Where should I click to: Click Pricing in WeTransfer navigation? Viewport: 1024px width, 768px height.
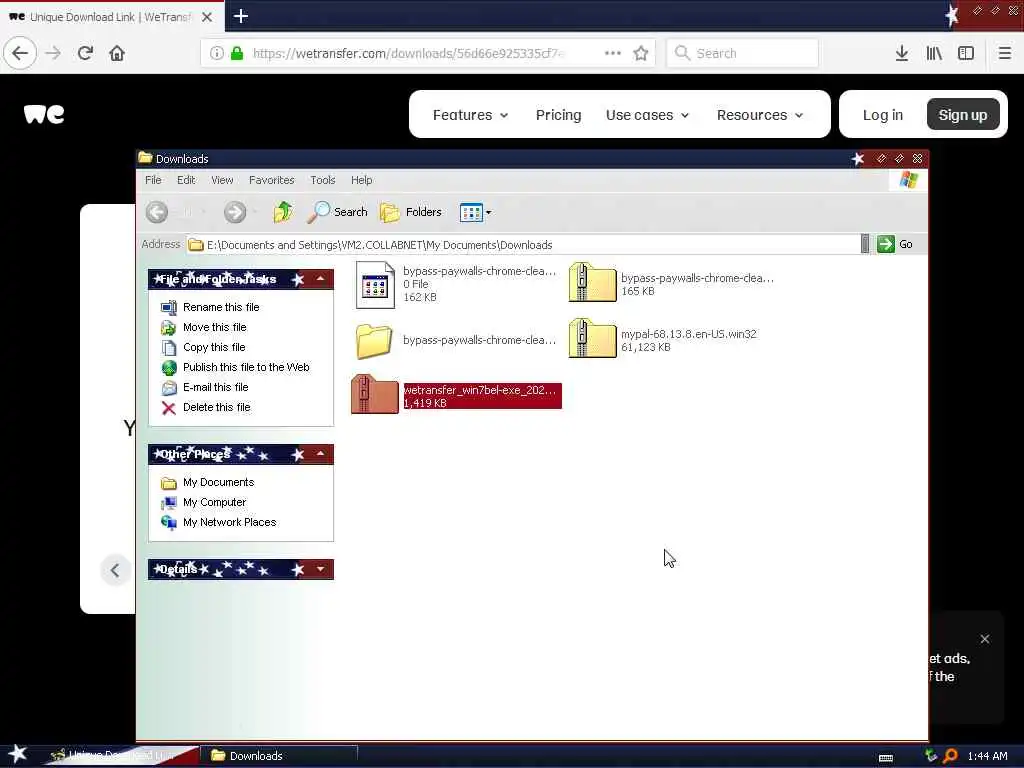coord(558,115)
